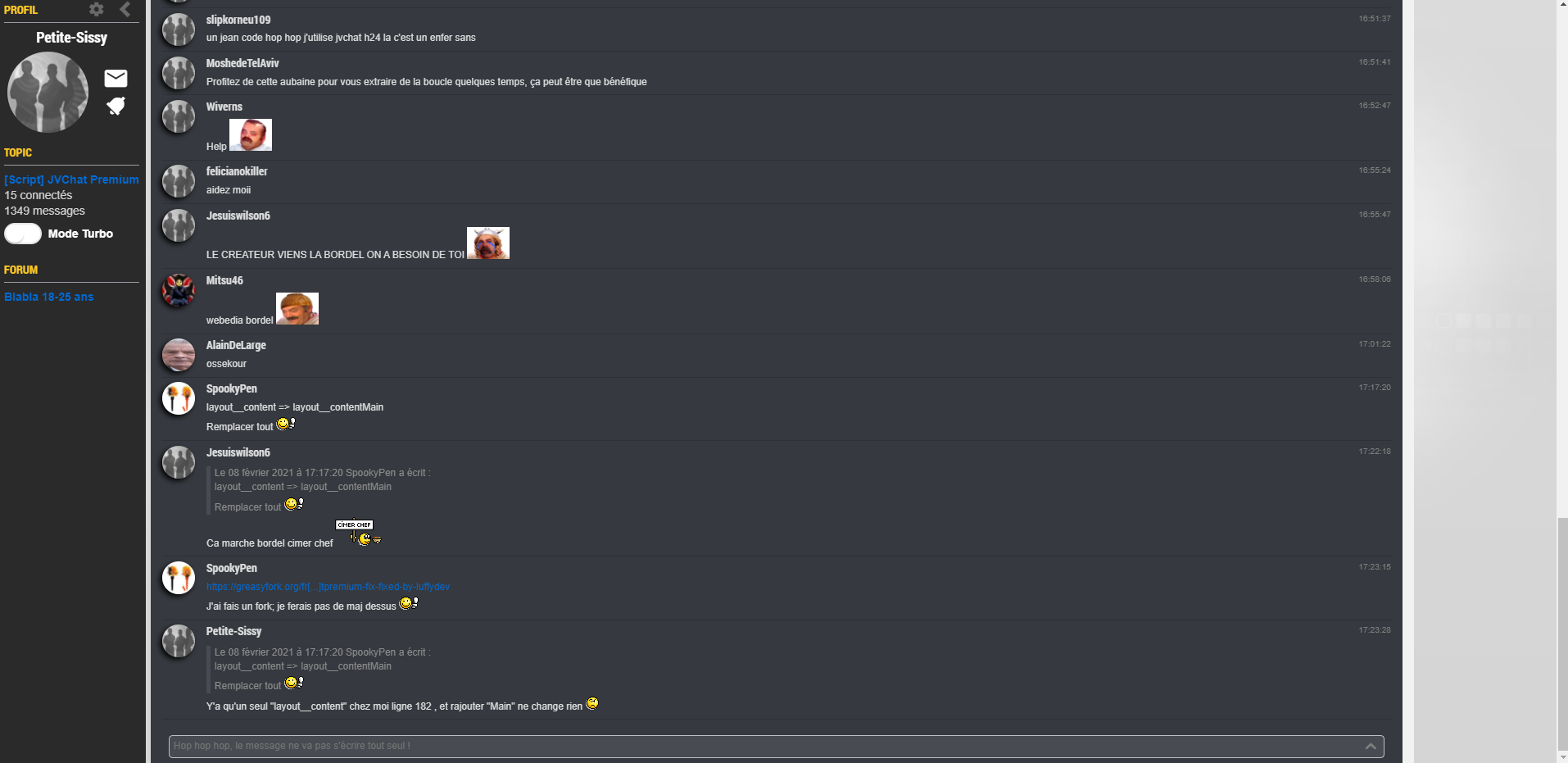Open notifications bell icon
This screenshot has width=1568, height=763.
pos(116,106)
